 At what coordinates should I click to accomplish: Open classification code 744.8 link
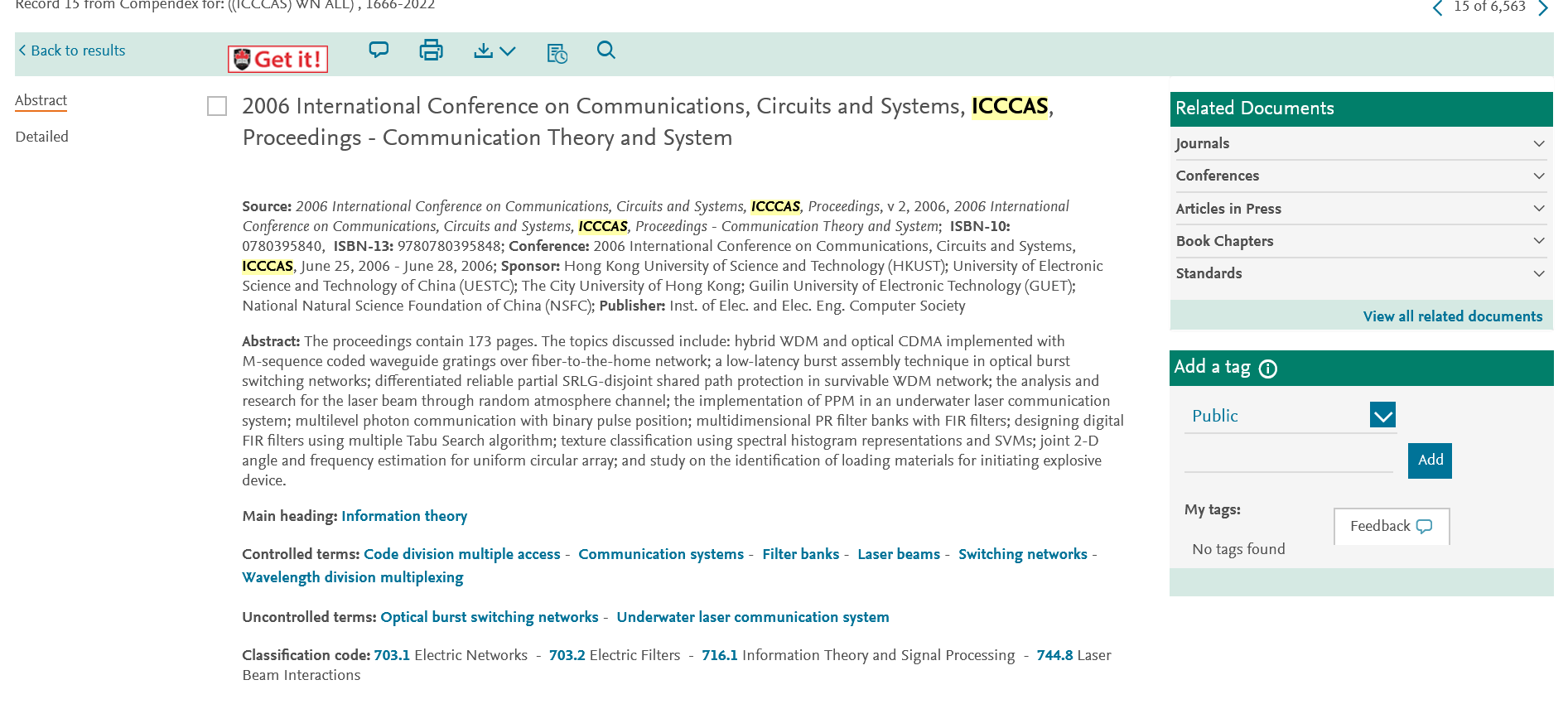coord(1055,655)
